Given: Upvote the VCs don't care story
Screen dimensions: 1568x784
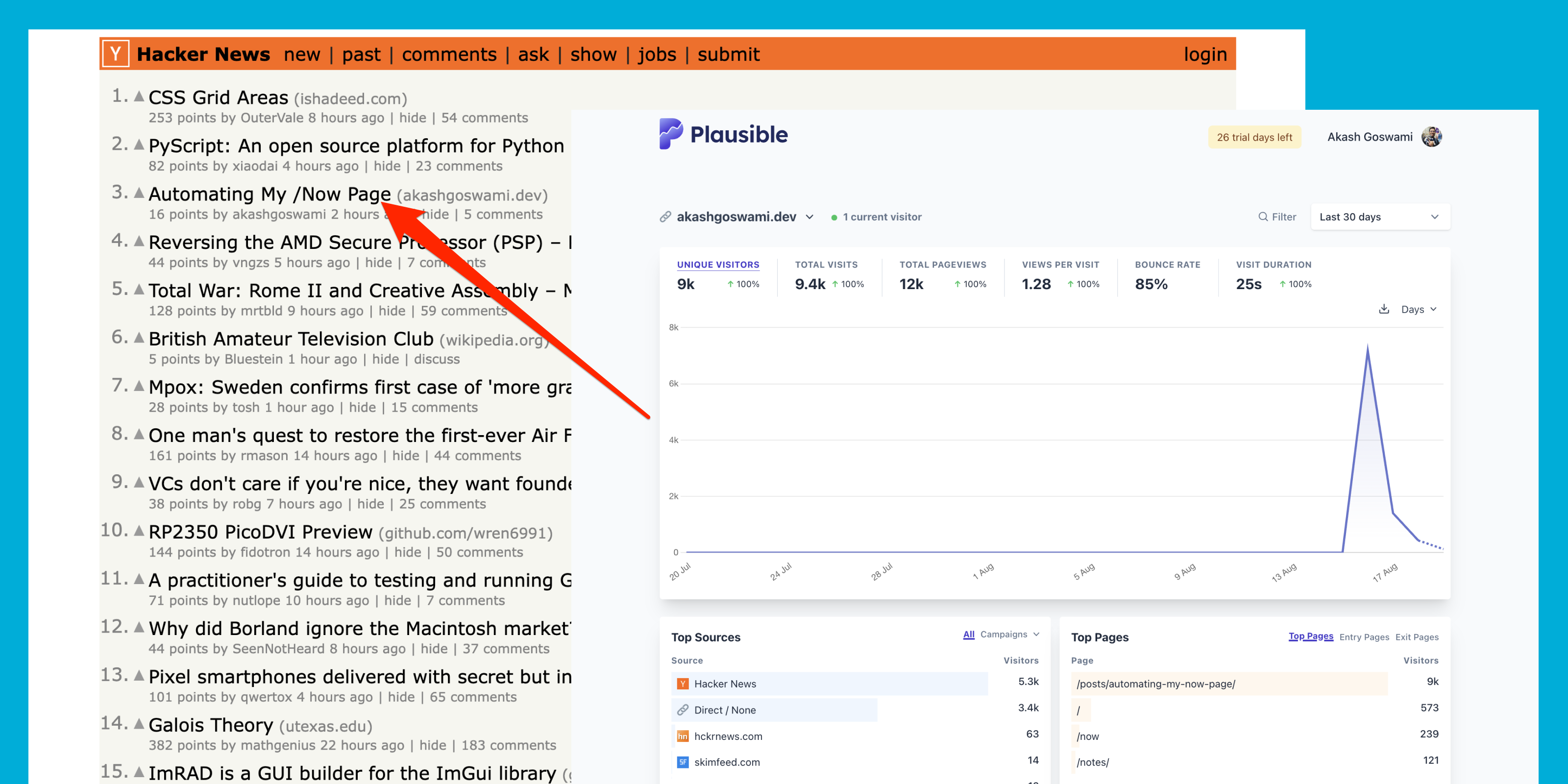Looking at the screenshot, I should click(139, 482).
